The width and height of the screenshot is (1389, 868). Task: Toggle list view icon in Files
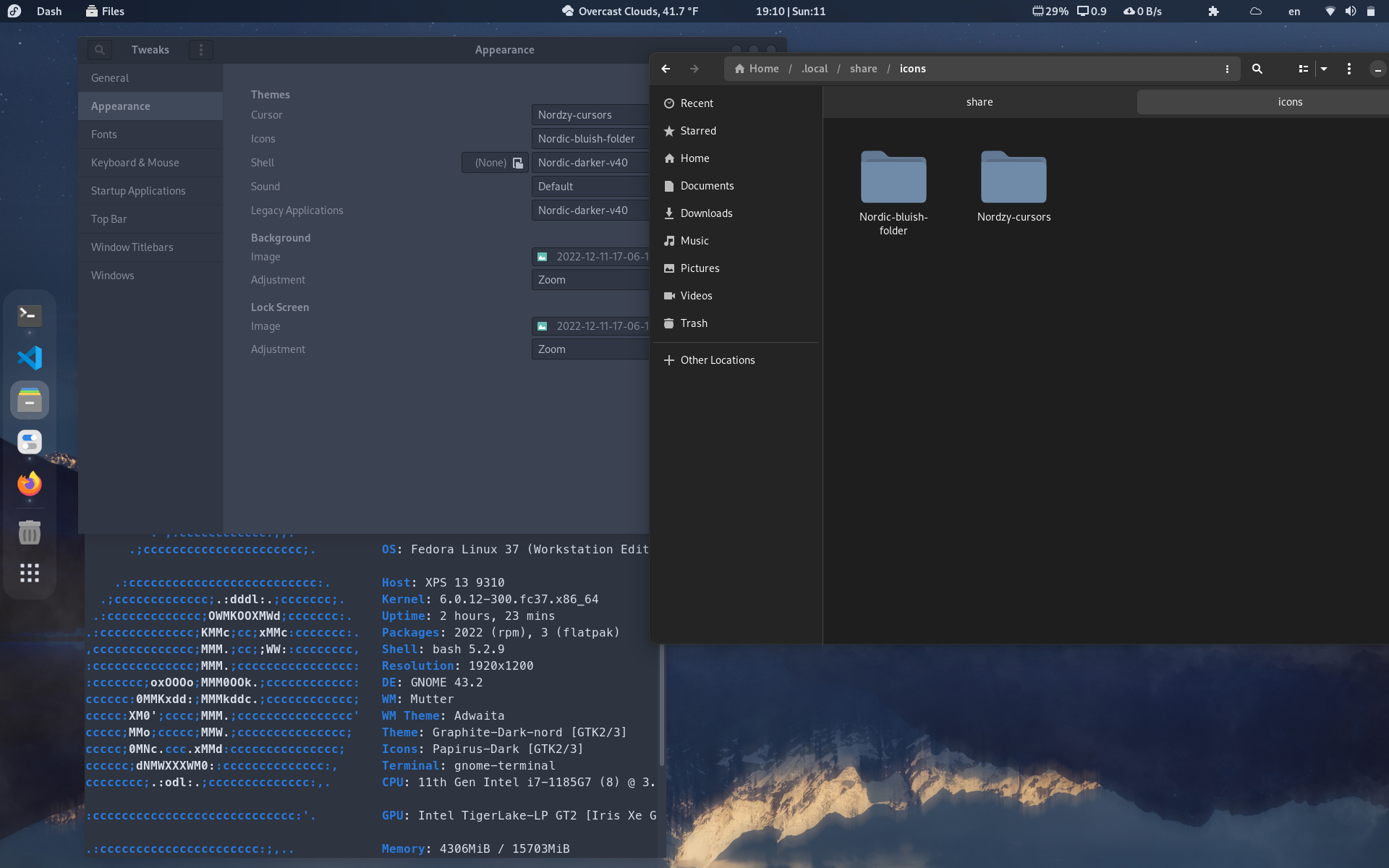1303,69
